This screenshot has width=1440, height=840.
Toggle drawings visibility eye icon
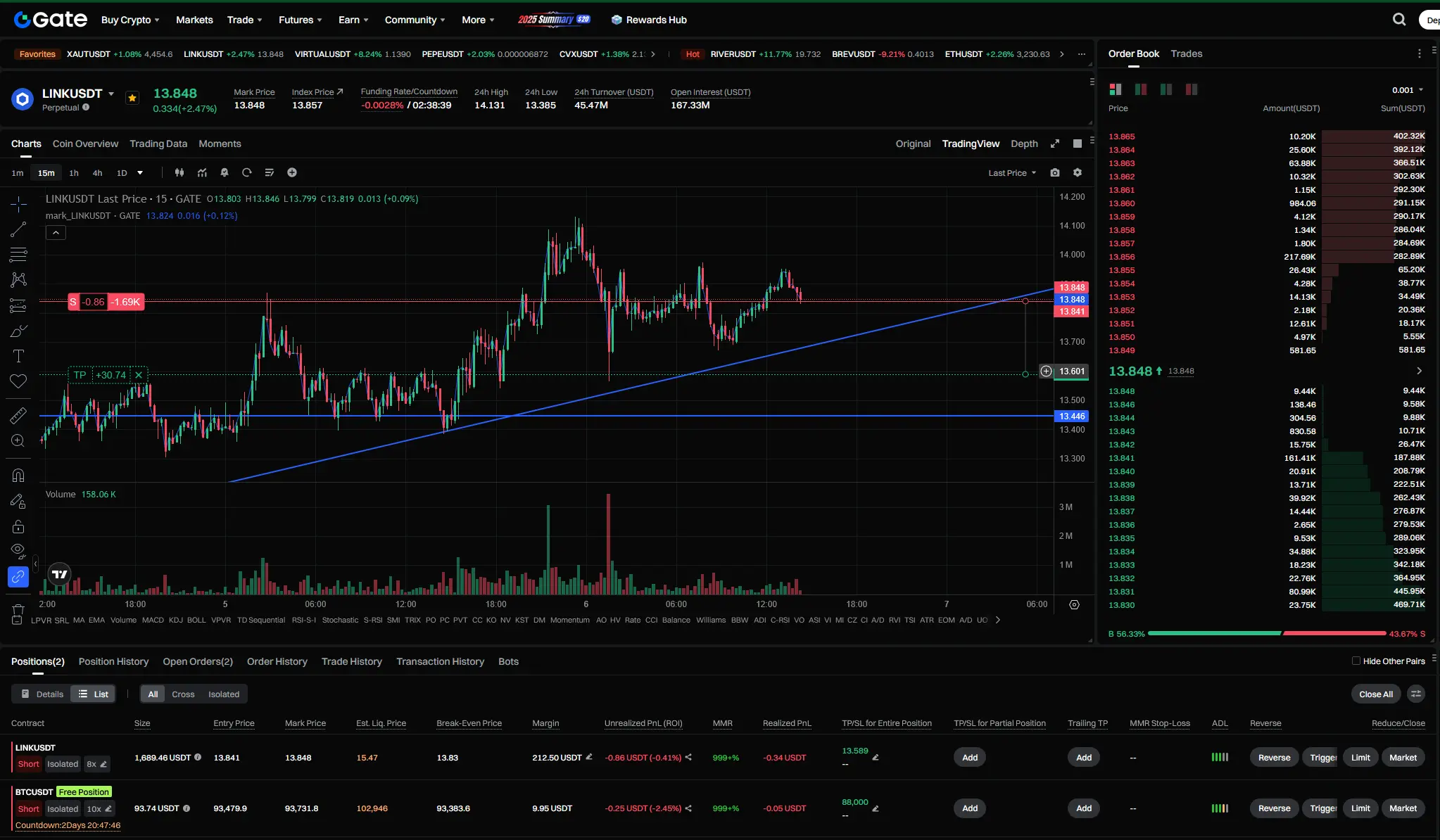(x=18, y=549)
